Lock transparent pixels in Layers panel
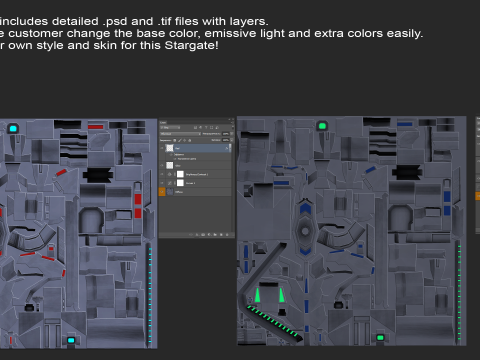The height and width of the screenshot is (360, 480). coord(175,140)
